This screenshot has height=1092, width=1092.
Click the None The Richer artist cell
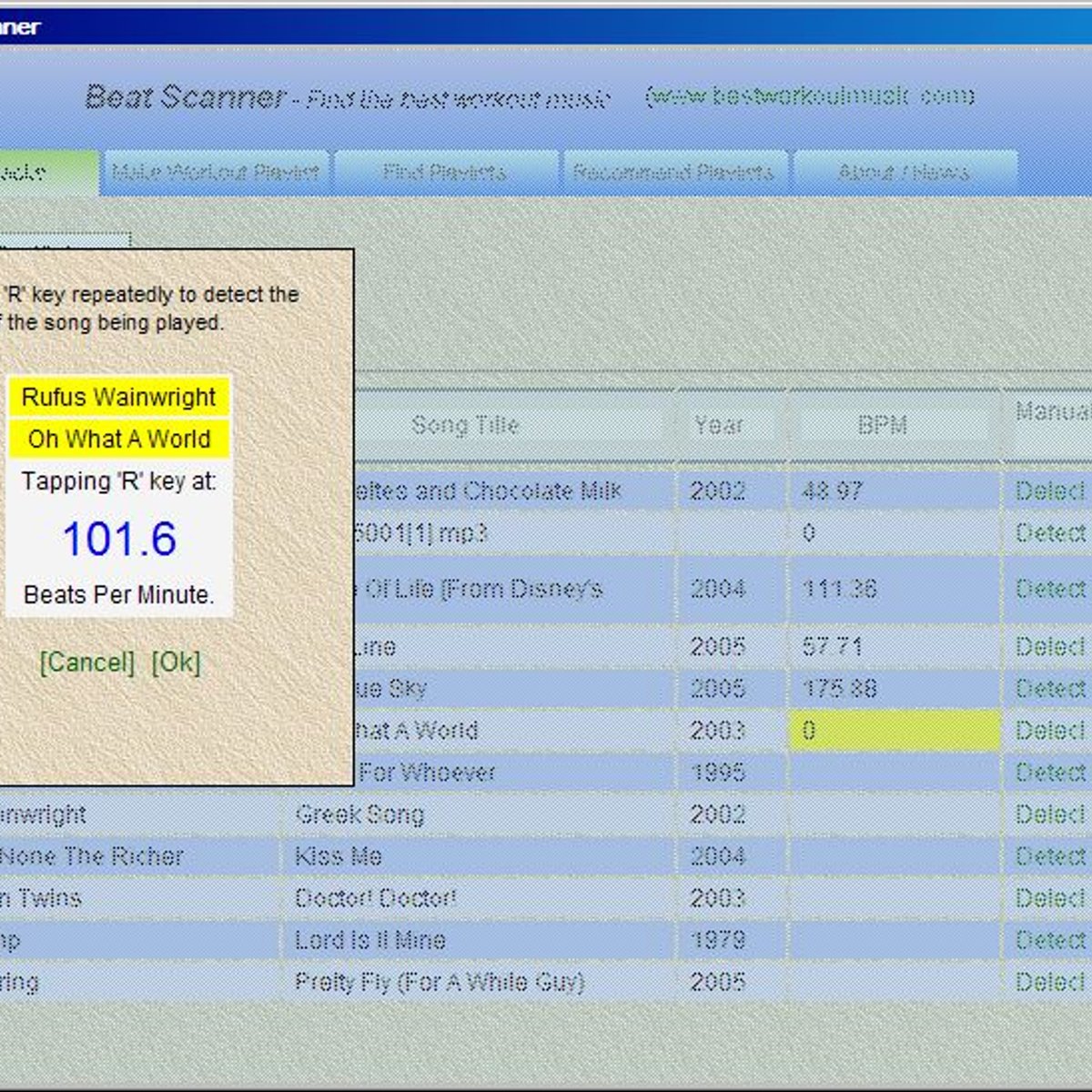(x=138, y=855)
